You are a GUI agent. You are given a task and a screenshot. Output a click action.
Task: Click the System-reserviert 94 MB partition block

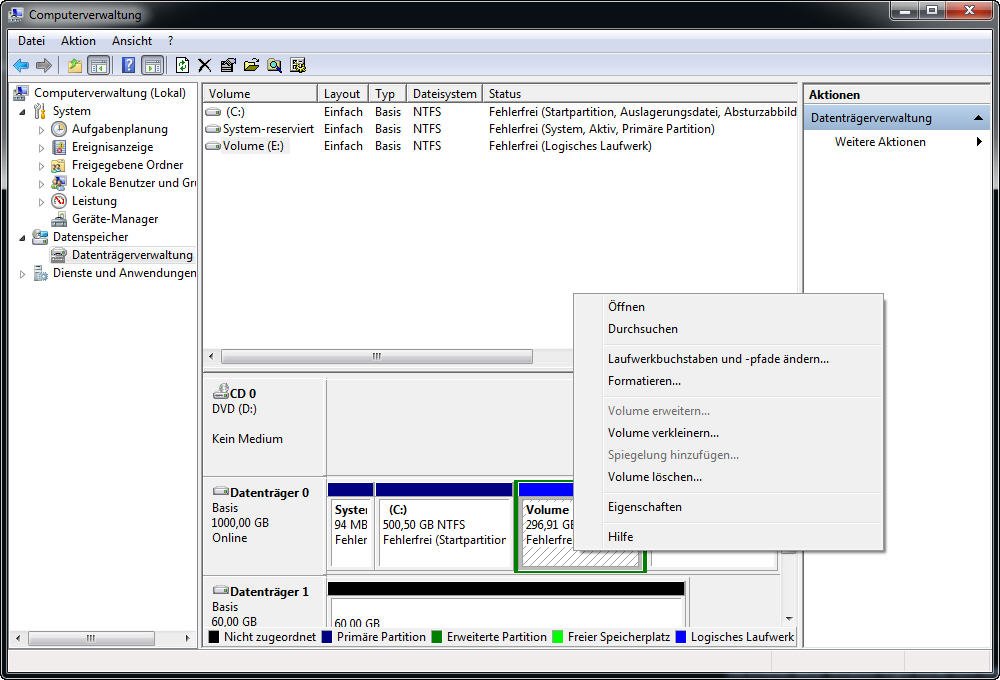pyautogui.click(x=350, y=525)
